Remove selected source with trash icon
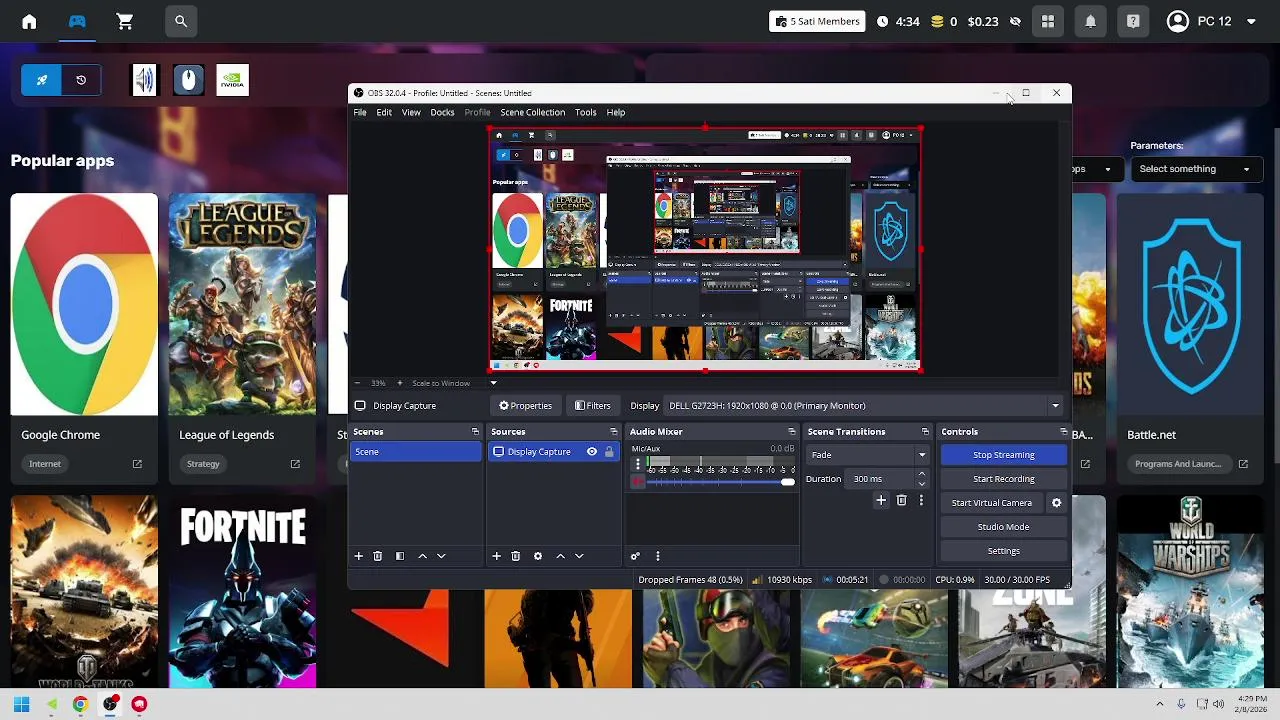 point(515,556)
